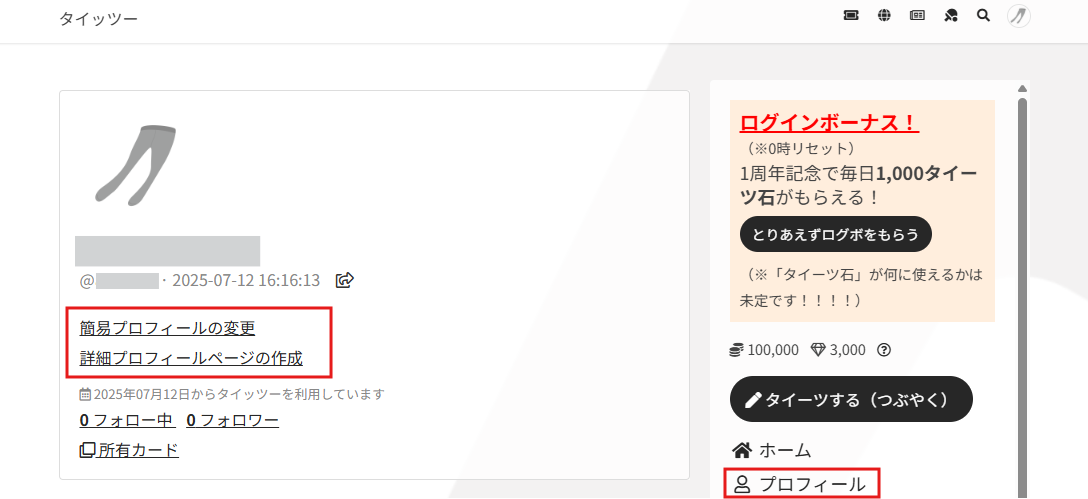The image size is (1088, 499).
Task: Open the ログインボーナス! link
Action: [829, 123]
